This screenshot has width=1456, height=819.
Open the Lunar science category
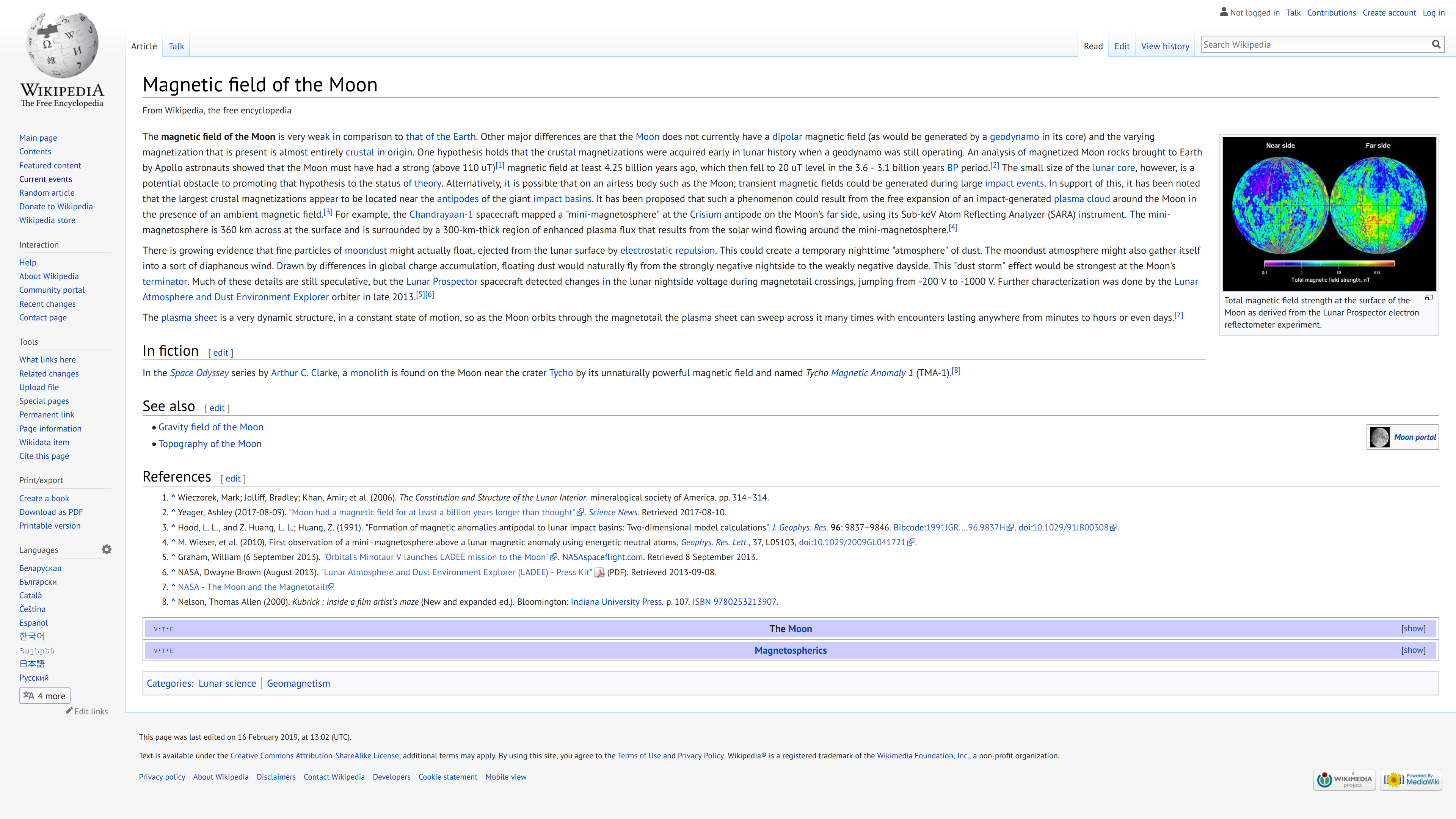point(227,683)
